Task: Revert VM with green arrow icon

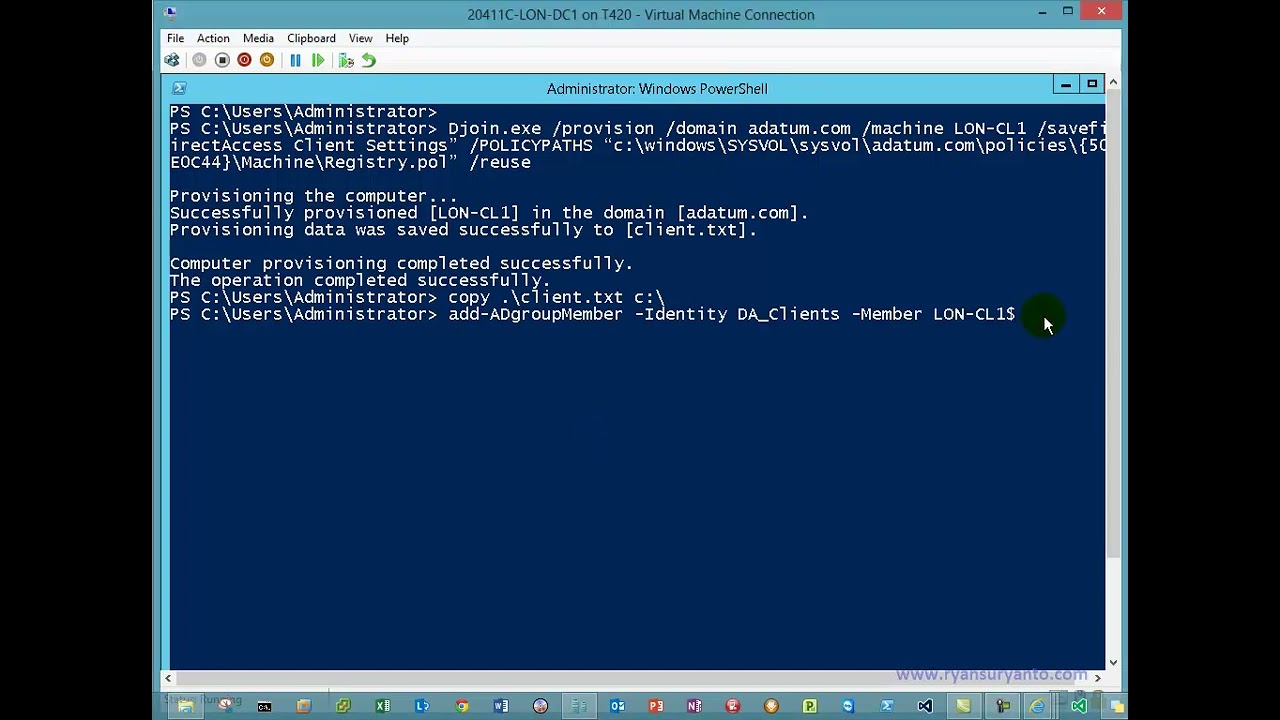Action: coord(369,60)
